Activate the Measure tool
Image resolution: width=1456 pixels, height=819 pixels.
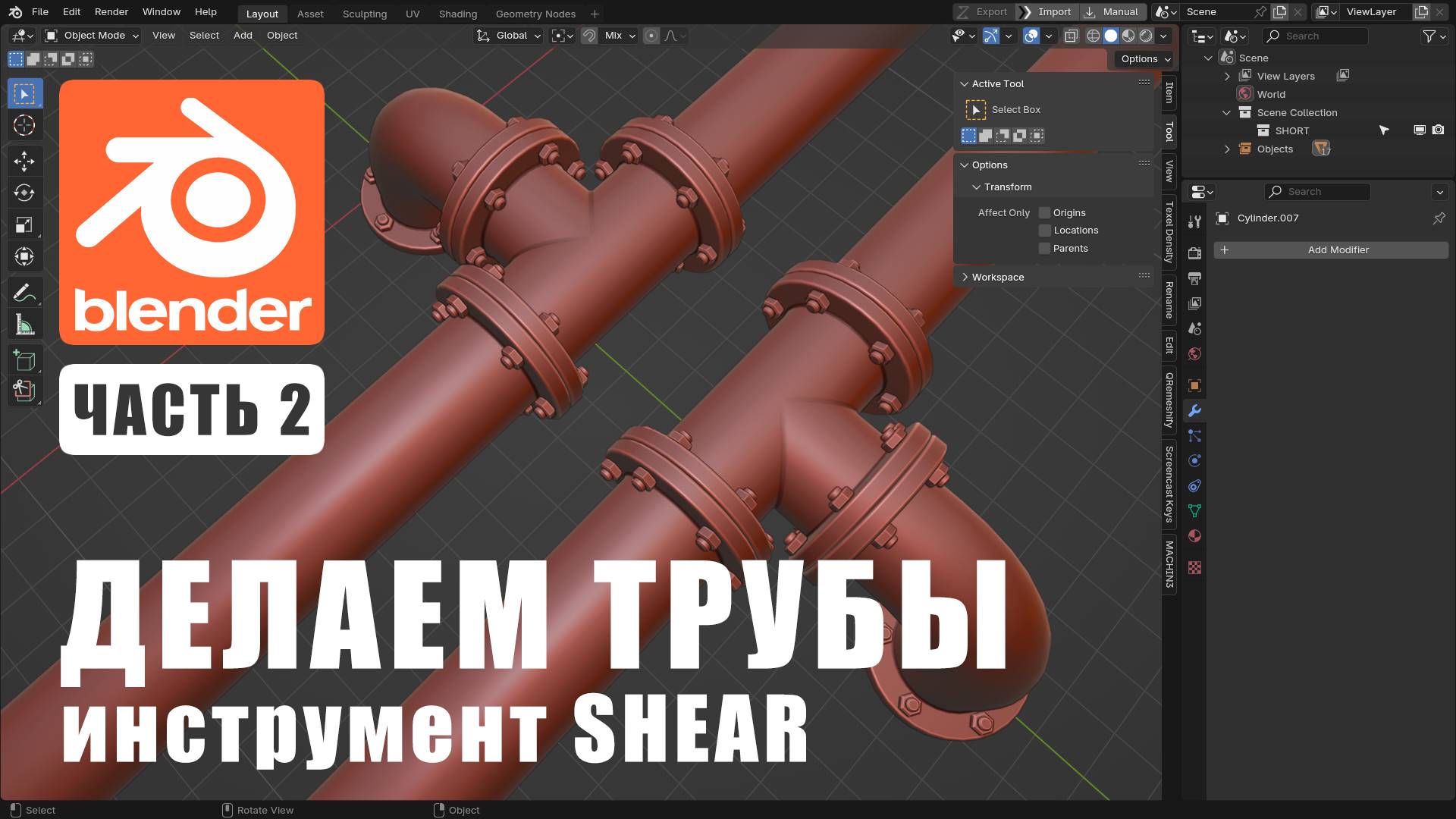coord(24,324)
